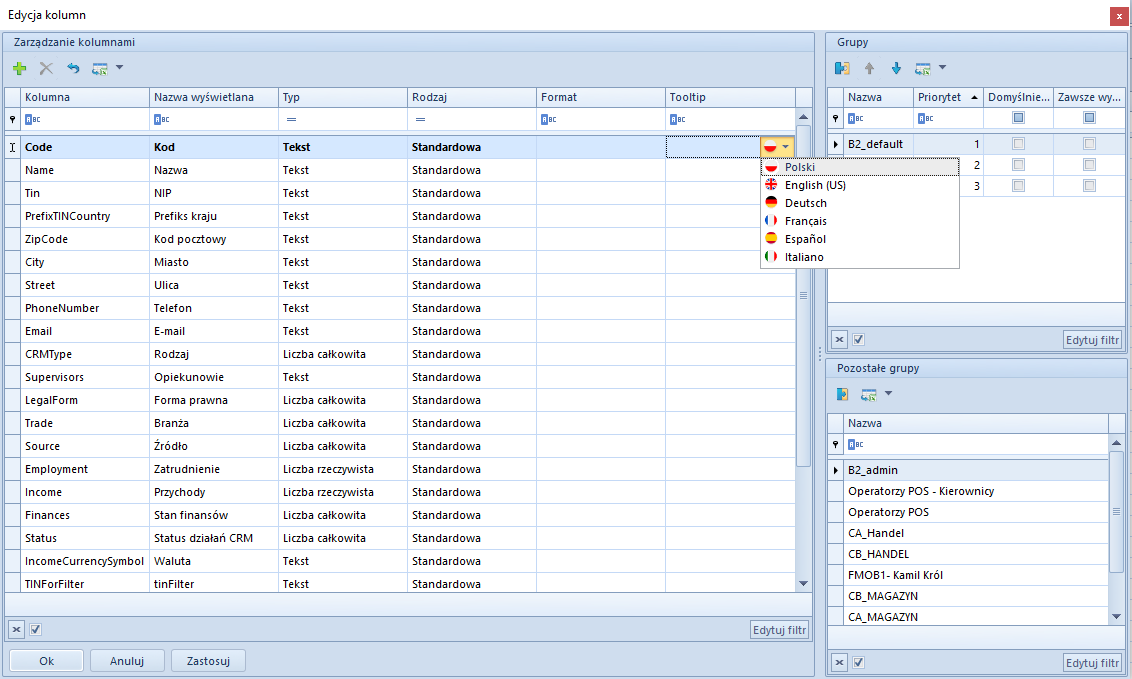Click the Pozostałe grupy list scrollbar thumb

point(1116,511)
